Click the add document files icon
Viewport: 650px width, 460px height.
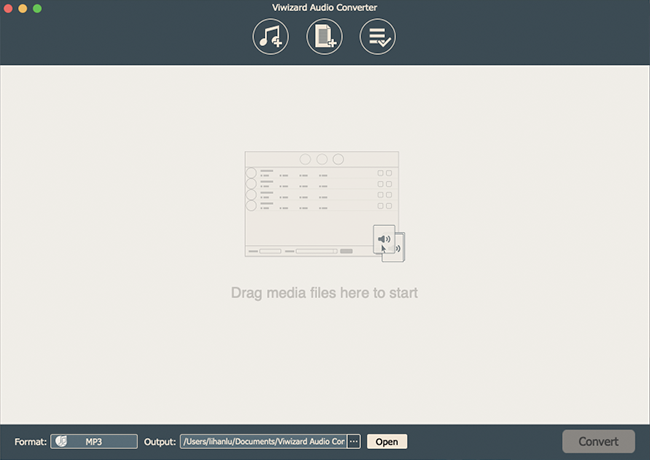coord(325,37)
